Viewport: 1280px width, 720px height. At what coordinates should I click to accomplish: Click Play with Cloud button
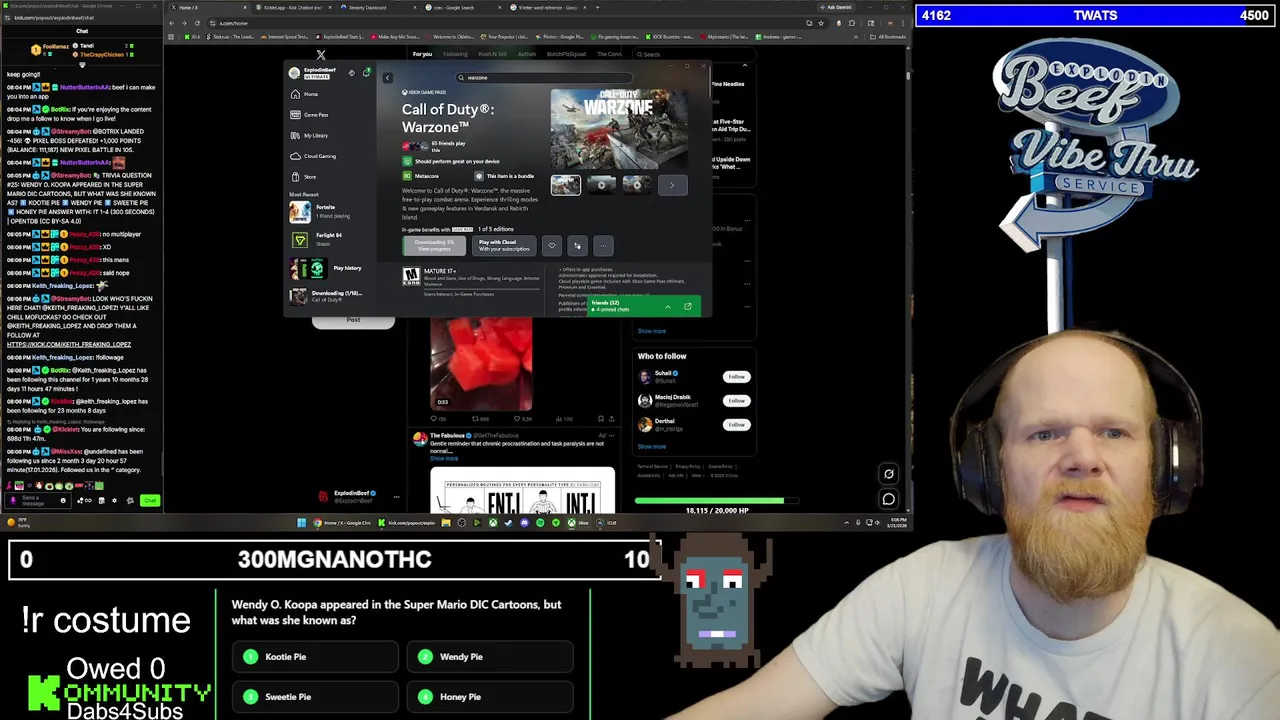(x=503, y=245)
